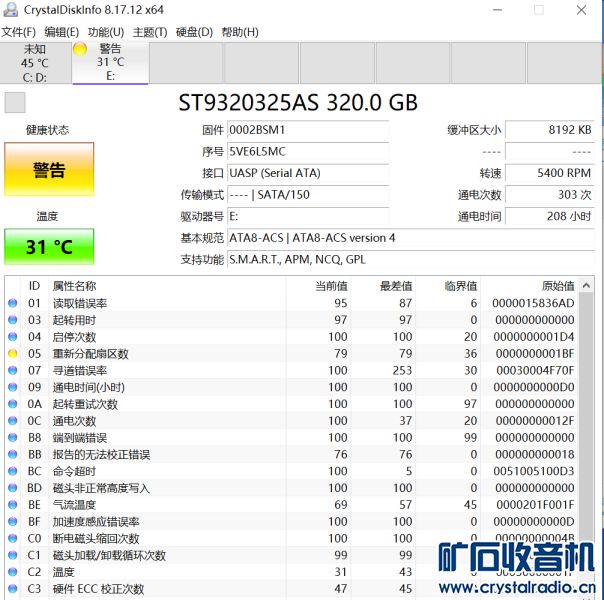Click the 序号 serial number field
The image size is (604, 600).
[308, 152]
